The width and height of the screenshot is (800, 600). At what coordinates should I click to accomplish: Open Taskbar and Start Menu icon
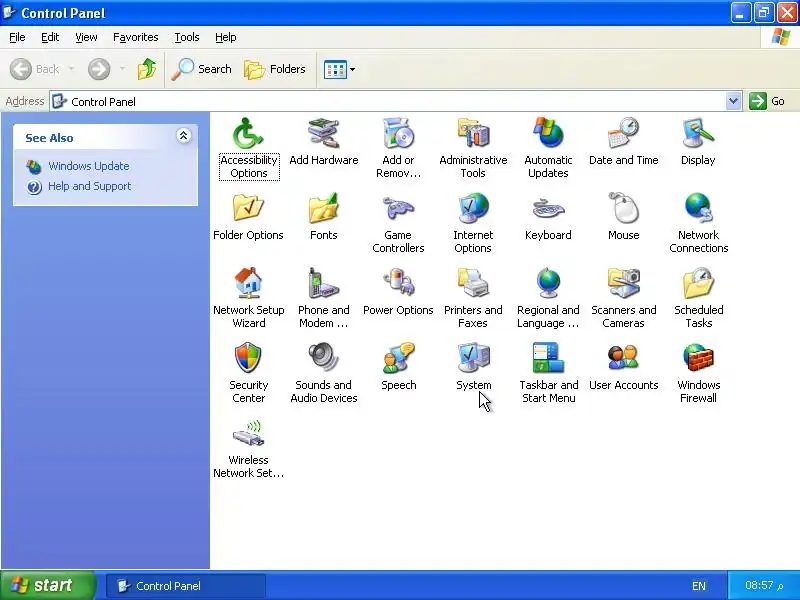pyautogui.click(x=548, y=358)
